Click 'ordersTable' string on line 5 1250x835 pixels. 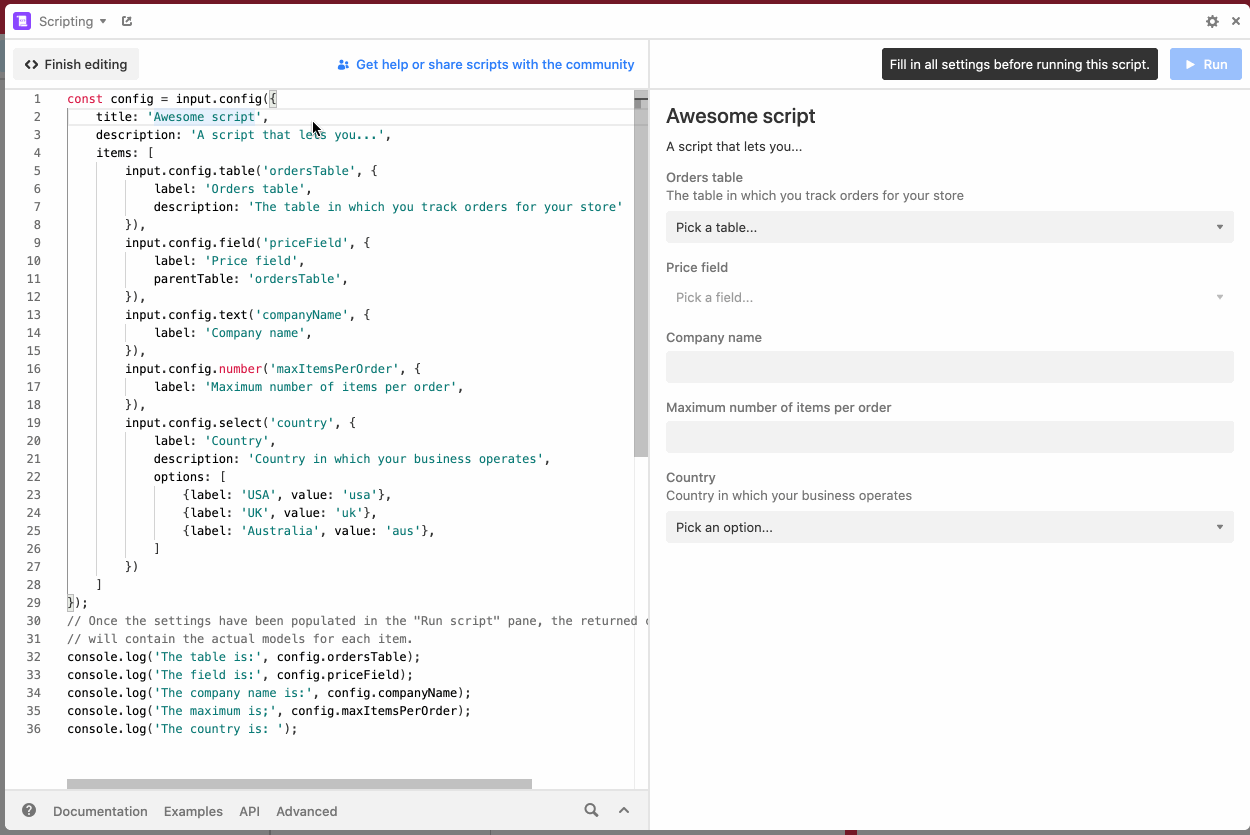click(x=308, y=171)
